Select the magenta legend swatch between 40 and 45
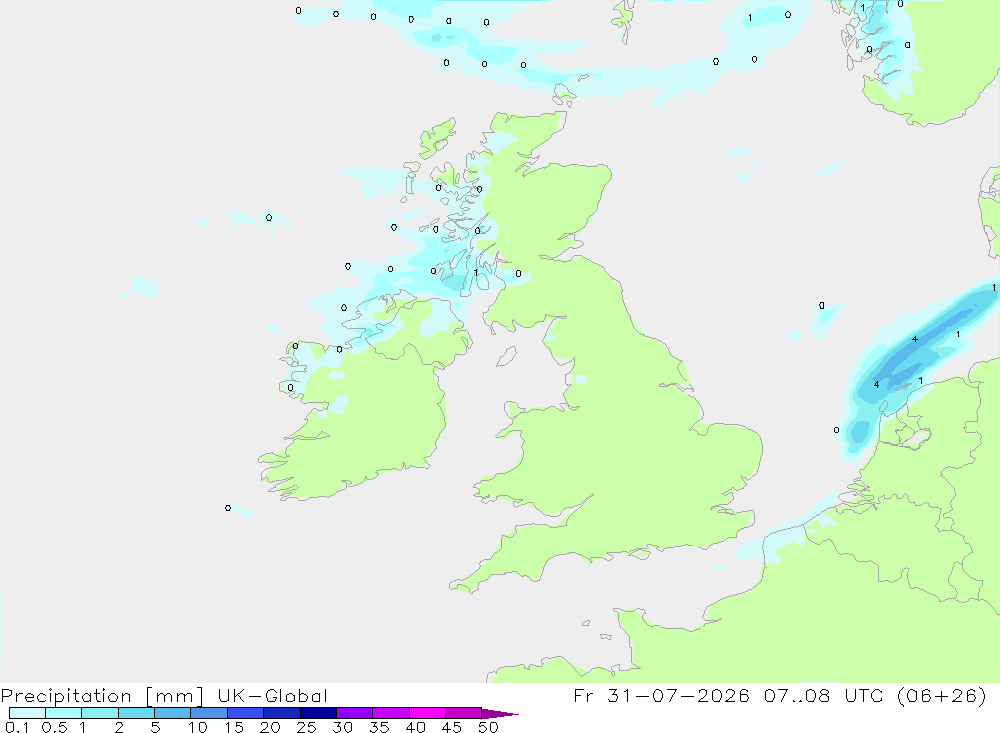This screenshot has width=1000, height=733. point(427,713)
